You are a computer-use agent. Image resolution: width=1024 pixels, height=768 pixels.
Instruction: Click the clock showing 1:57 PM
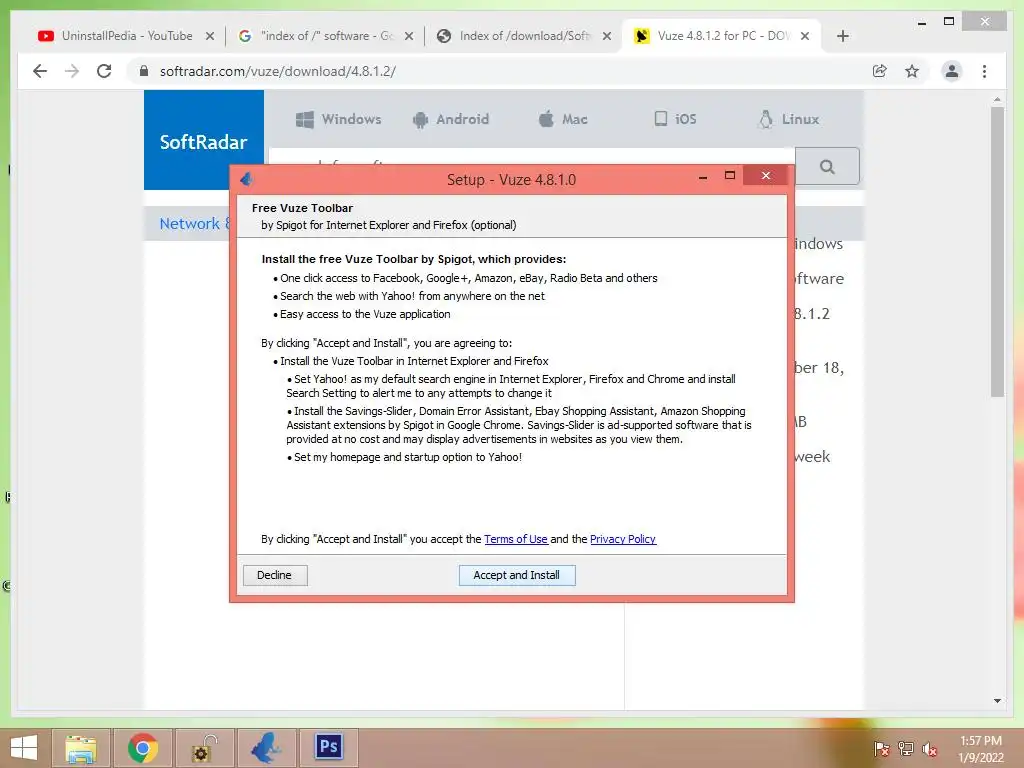pyautogui.click(x=981, y=748)
